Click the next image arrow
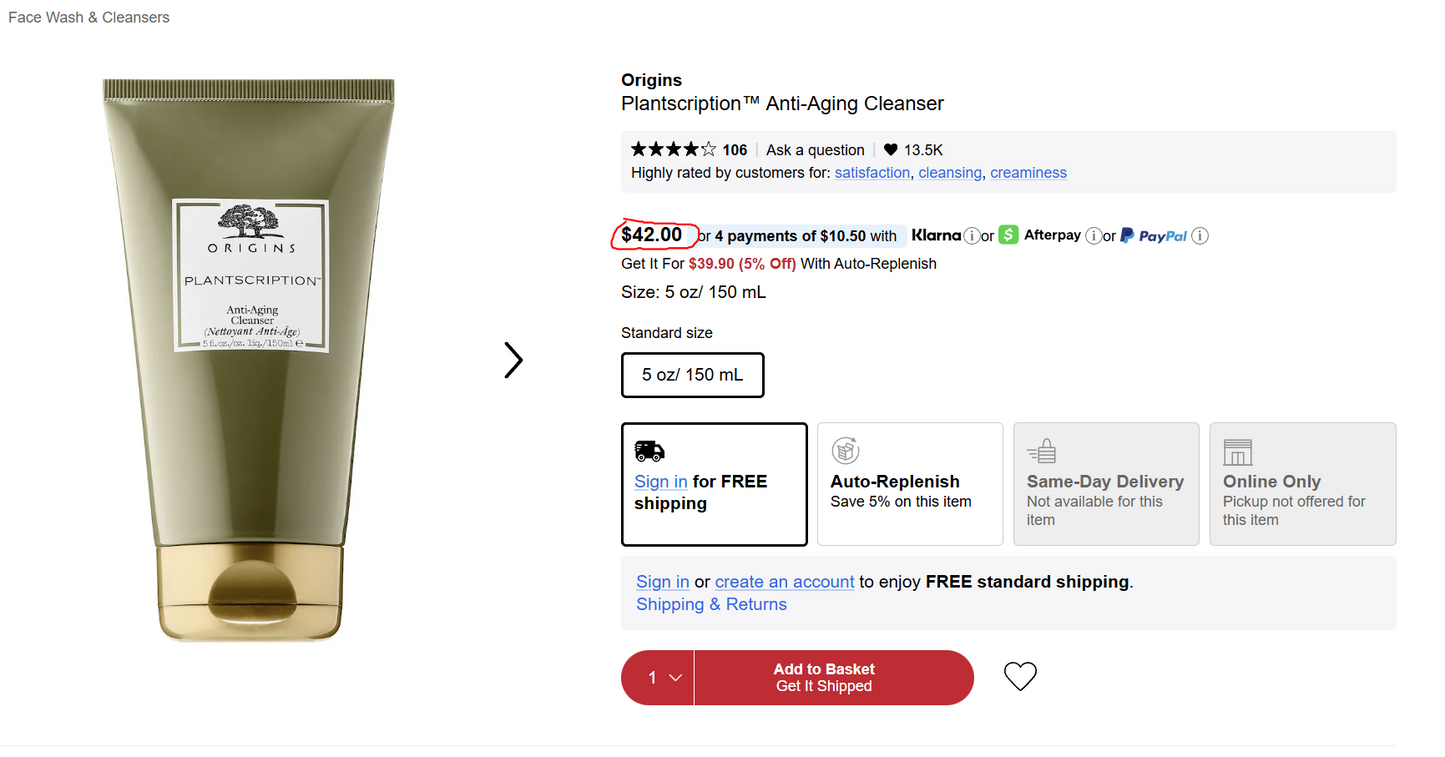The image size is (1445, 757). pos(512,360)
